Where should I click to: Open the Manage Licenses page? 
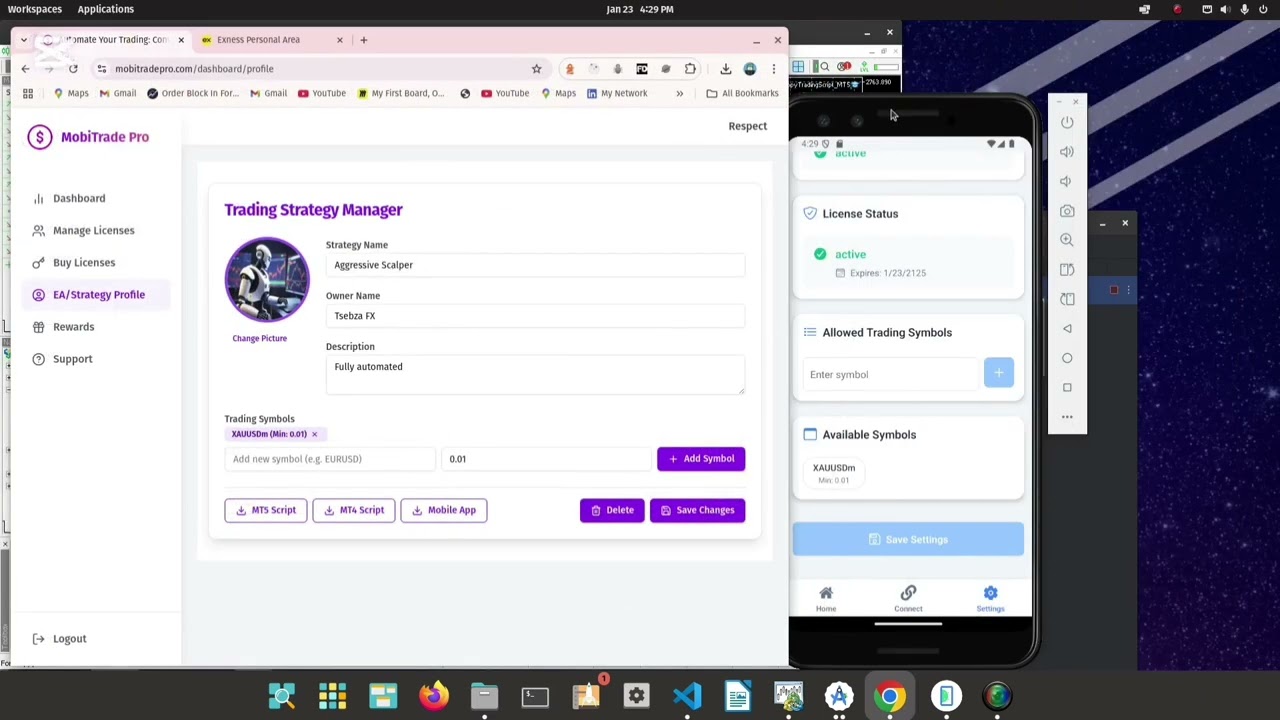tap(93, 230)
